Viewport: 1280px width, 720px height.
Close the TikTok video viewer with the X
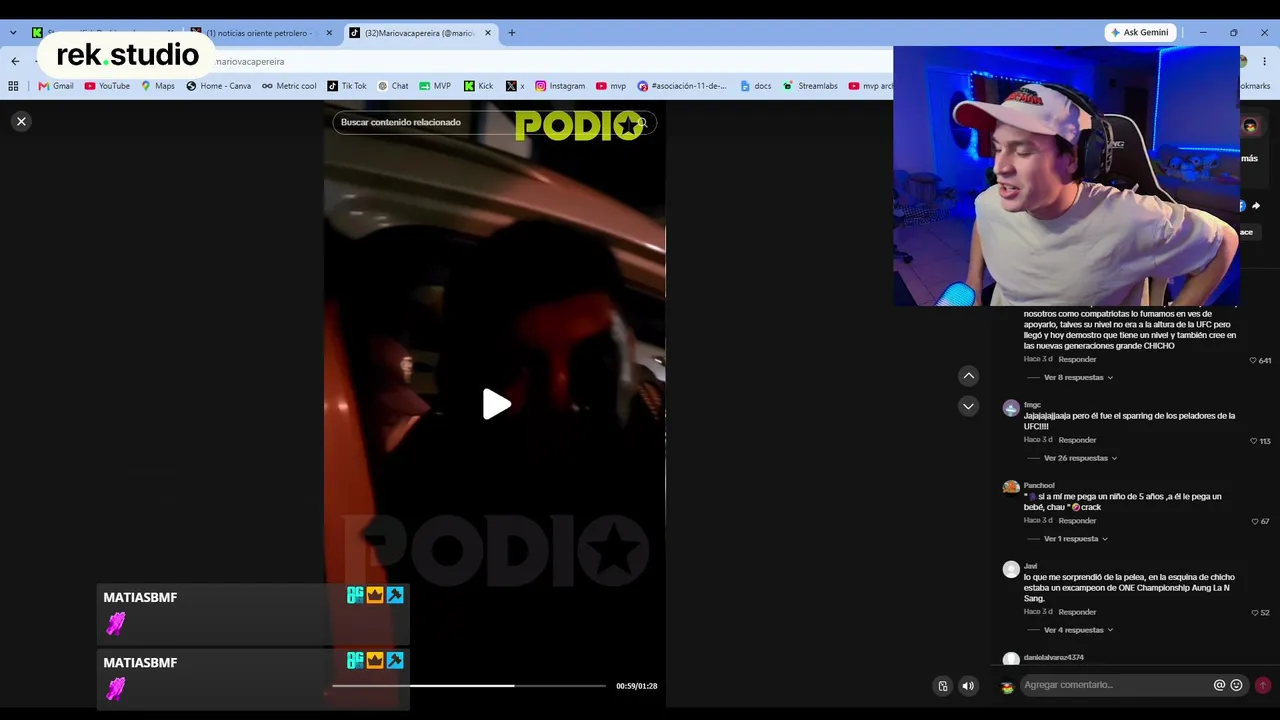tap(21, 121)
